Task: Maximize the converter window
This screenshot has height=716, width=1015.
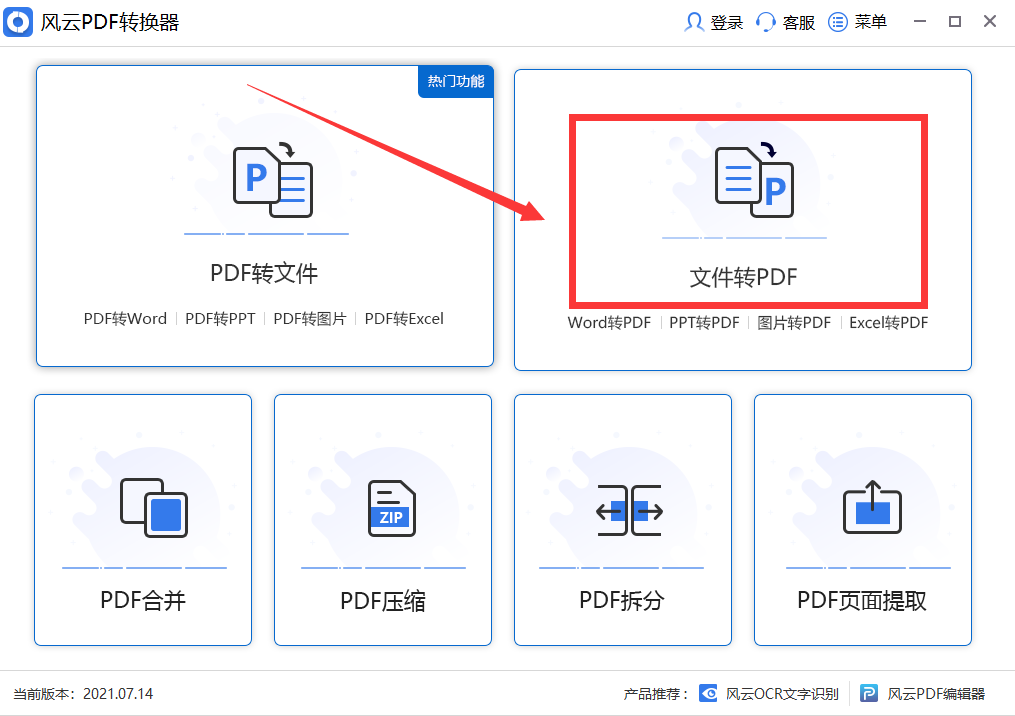Action: click(x=955, y=21)
